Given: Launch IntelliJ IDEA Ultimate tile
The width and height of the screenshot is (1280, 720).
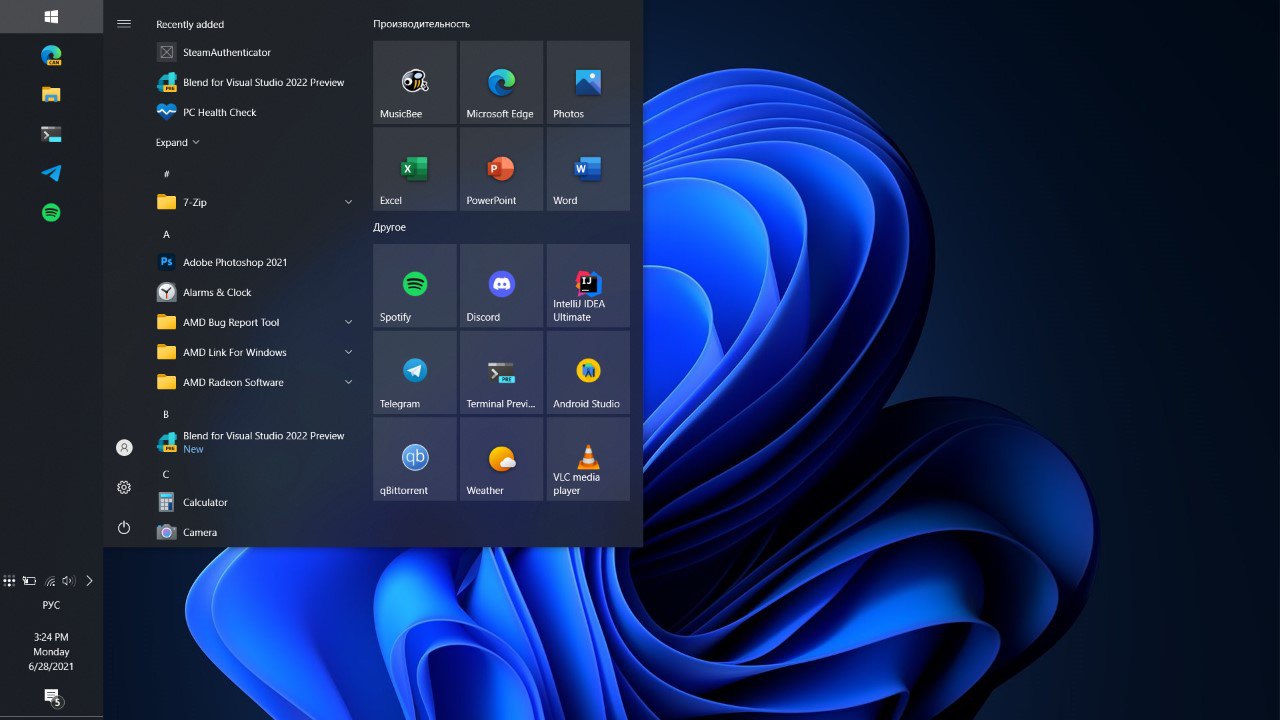Looking at the screenshot, I should click(x=588, y=286).
